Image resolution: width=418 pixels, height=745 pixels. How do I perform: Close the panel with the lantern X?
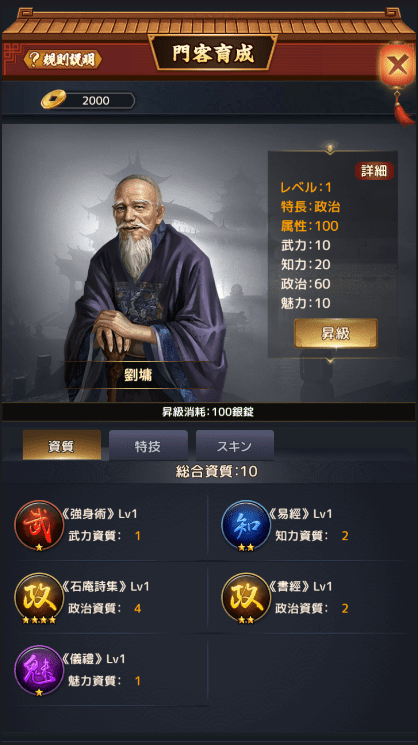[x=396, y=66]
